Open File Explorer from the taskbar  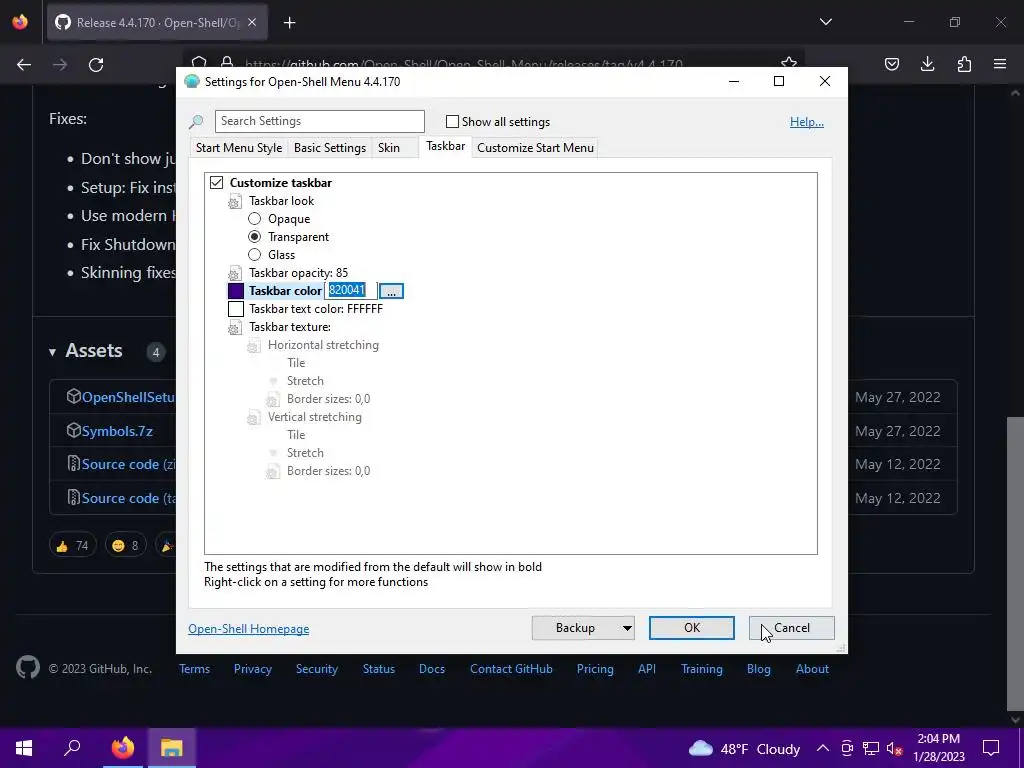tap(172, 748)
